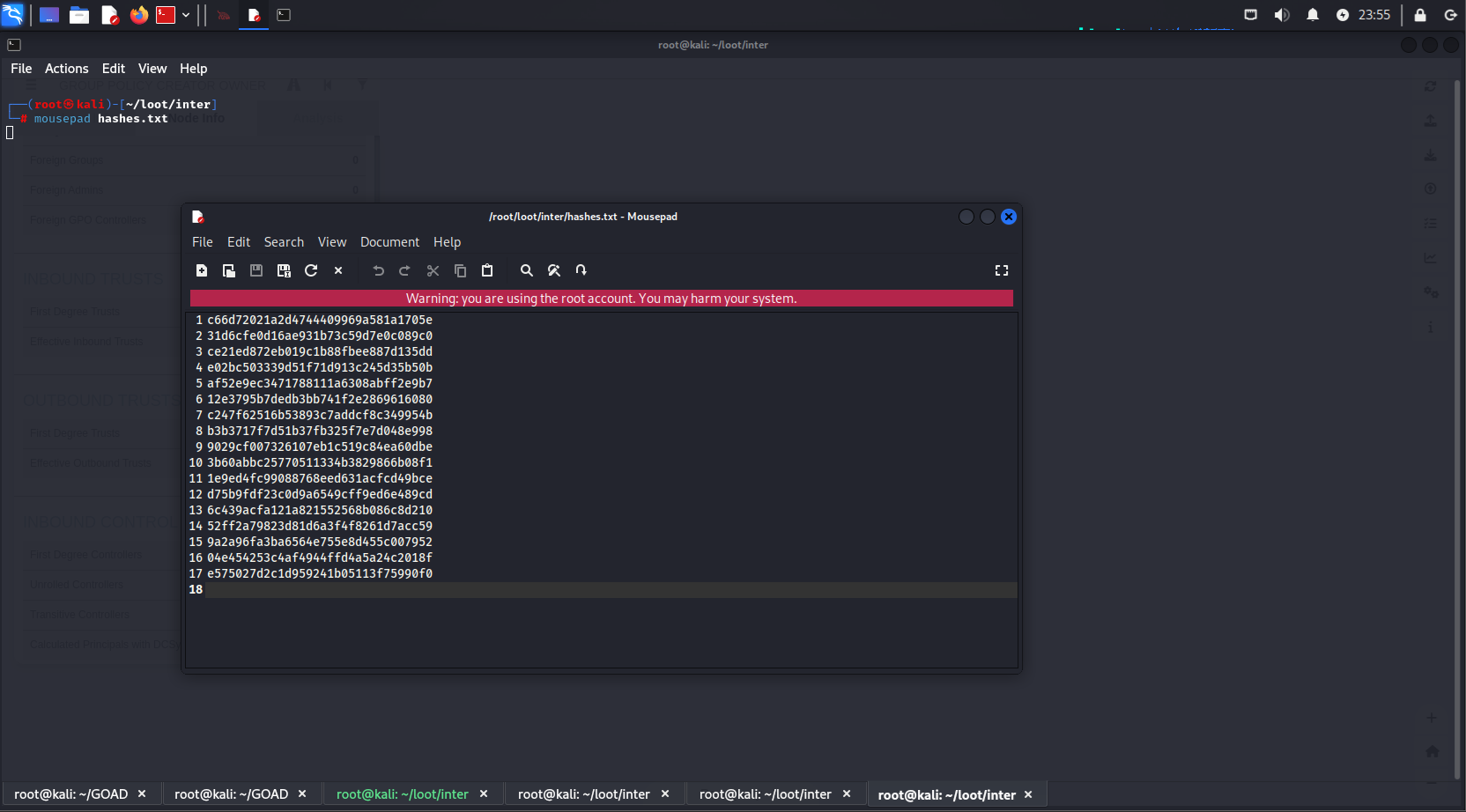Open the terminal Actions menu
The image size is (1466, 812).
click(x=66, y=69)
